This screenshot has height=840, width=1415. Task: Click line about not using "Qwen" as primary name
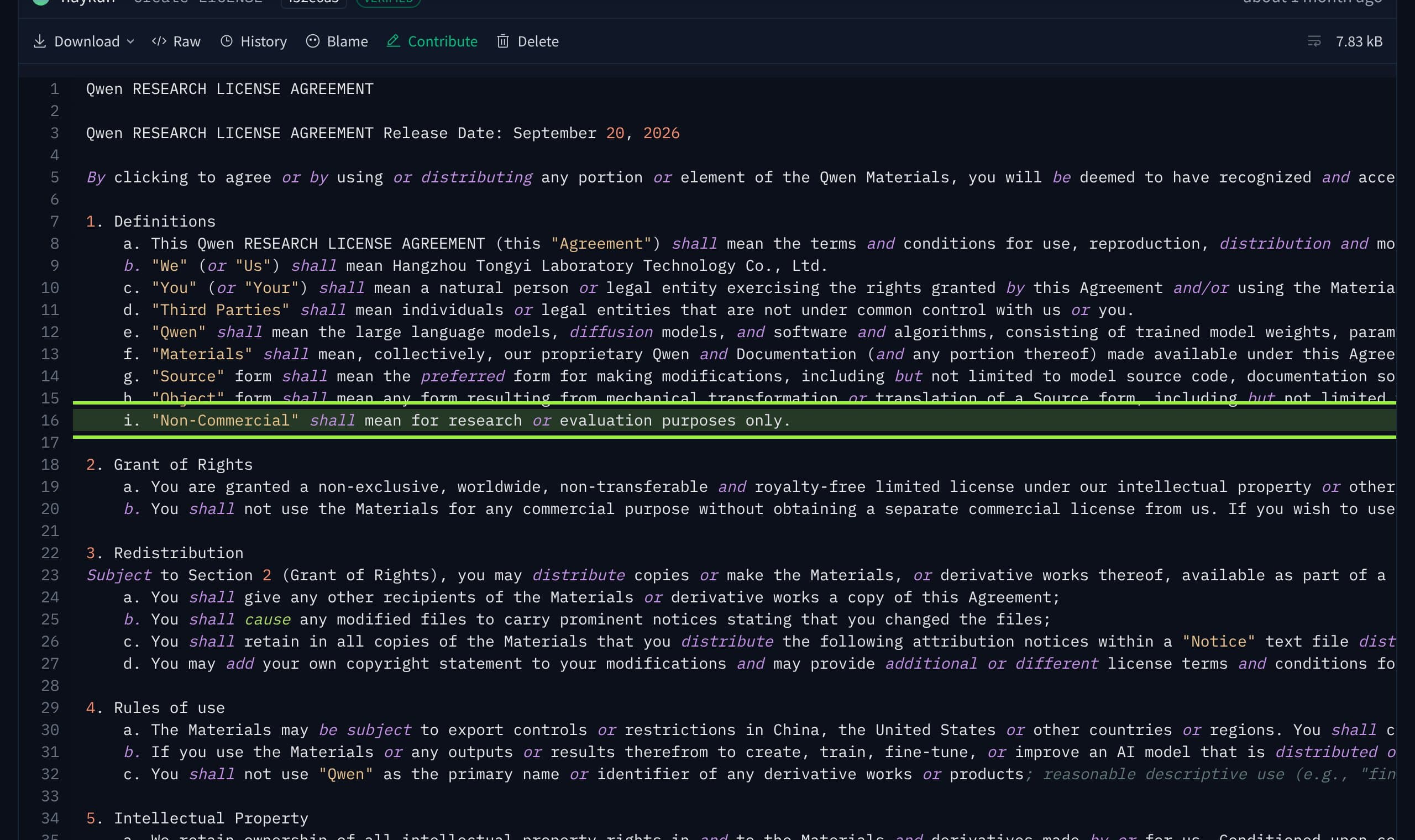[759, 774]
